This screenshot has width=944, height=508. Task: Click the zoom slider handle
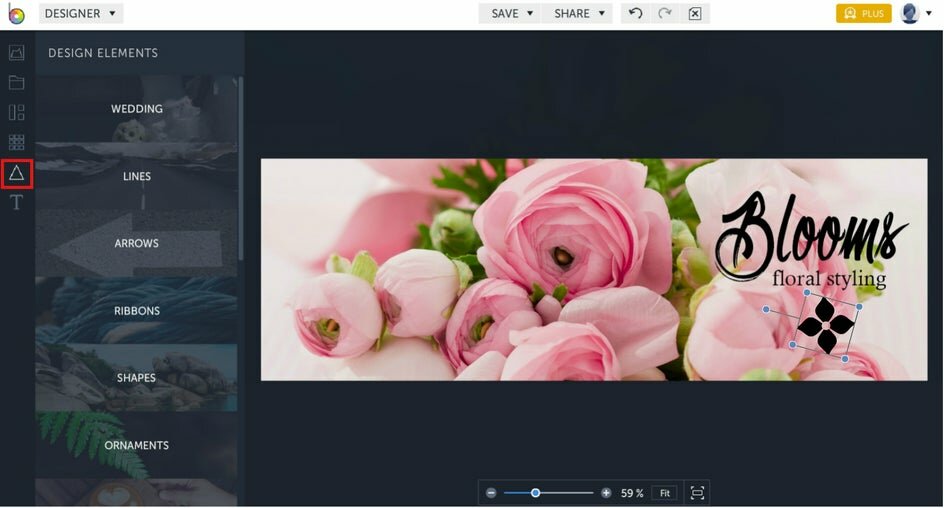[x=535, y=493]
